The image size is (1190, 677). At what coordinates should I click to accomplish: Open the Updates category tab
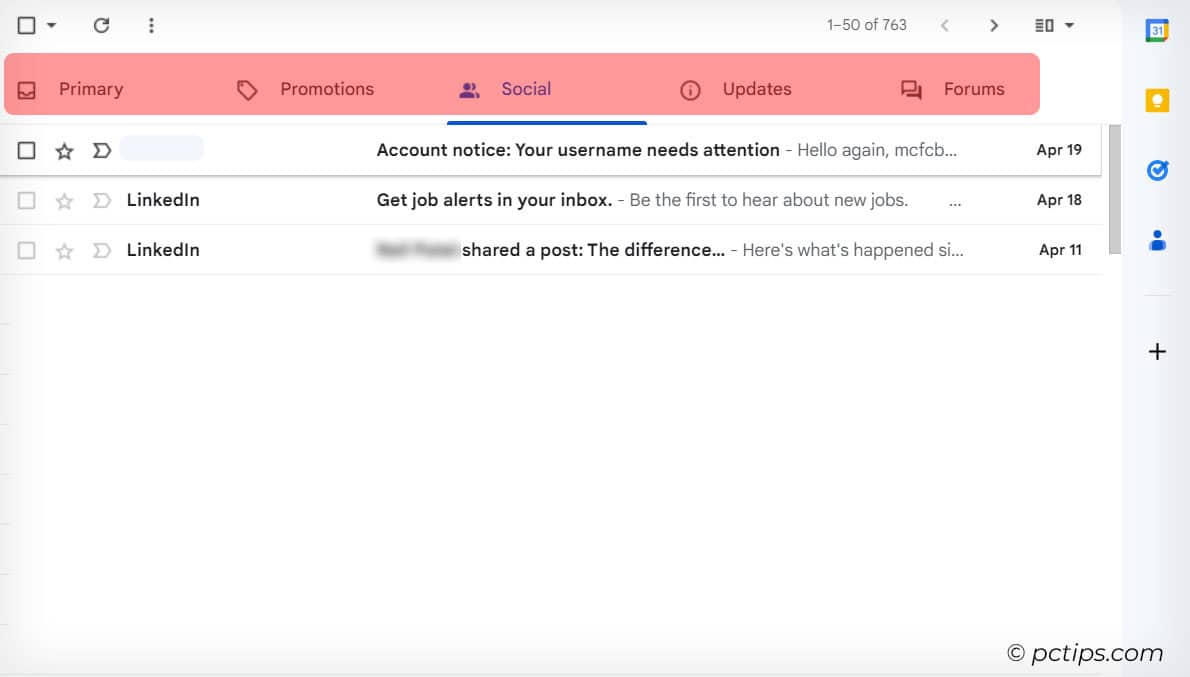757,88
